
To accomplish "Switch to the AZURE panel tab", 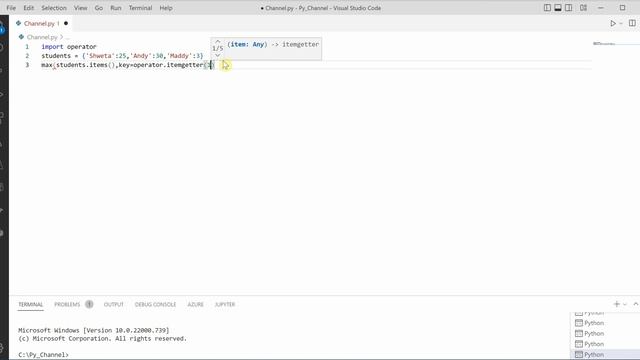I will [x=196, y=304].
